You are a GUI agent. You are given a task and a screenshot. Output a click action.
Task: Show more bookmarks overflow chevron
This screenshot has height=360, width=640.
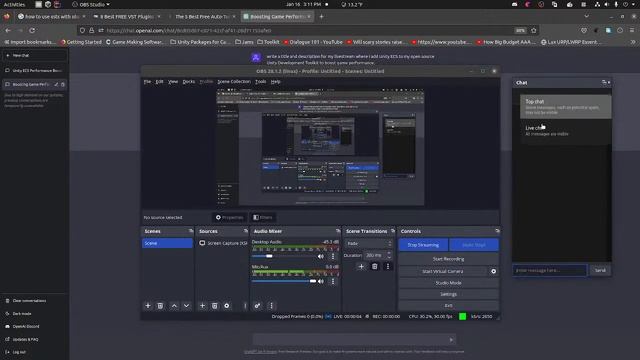[x=633, y=42]
